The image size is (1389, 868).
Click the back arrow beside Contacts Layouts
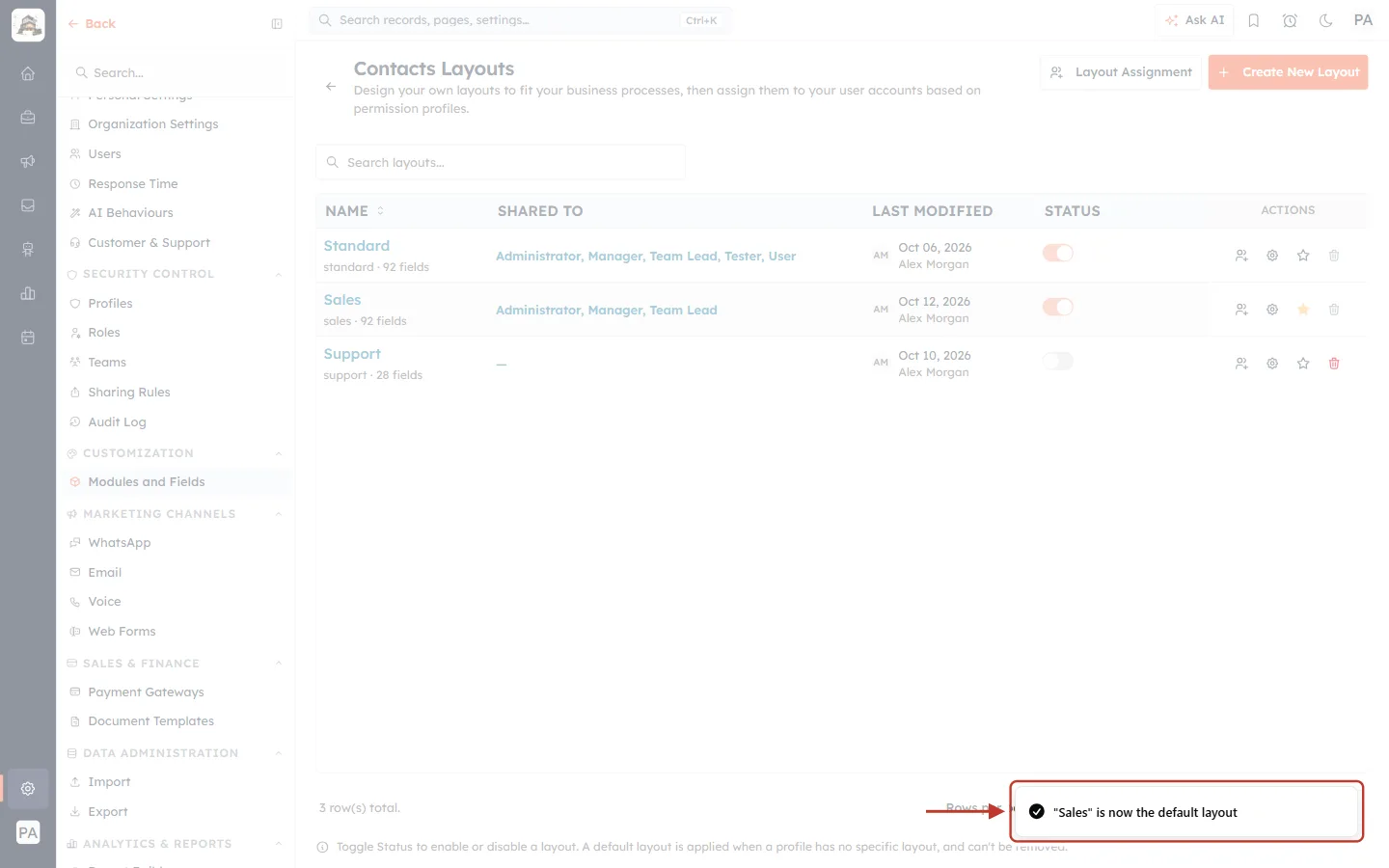pyautogui.click(x=331, y=87)
